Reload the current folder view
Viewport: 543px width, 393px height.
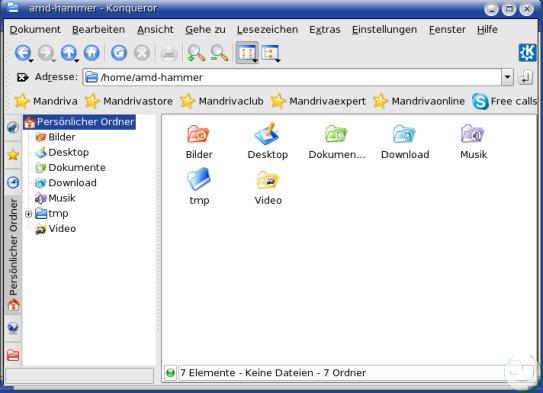(x=119, y=53)
